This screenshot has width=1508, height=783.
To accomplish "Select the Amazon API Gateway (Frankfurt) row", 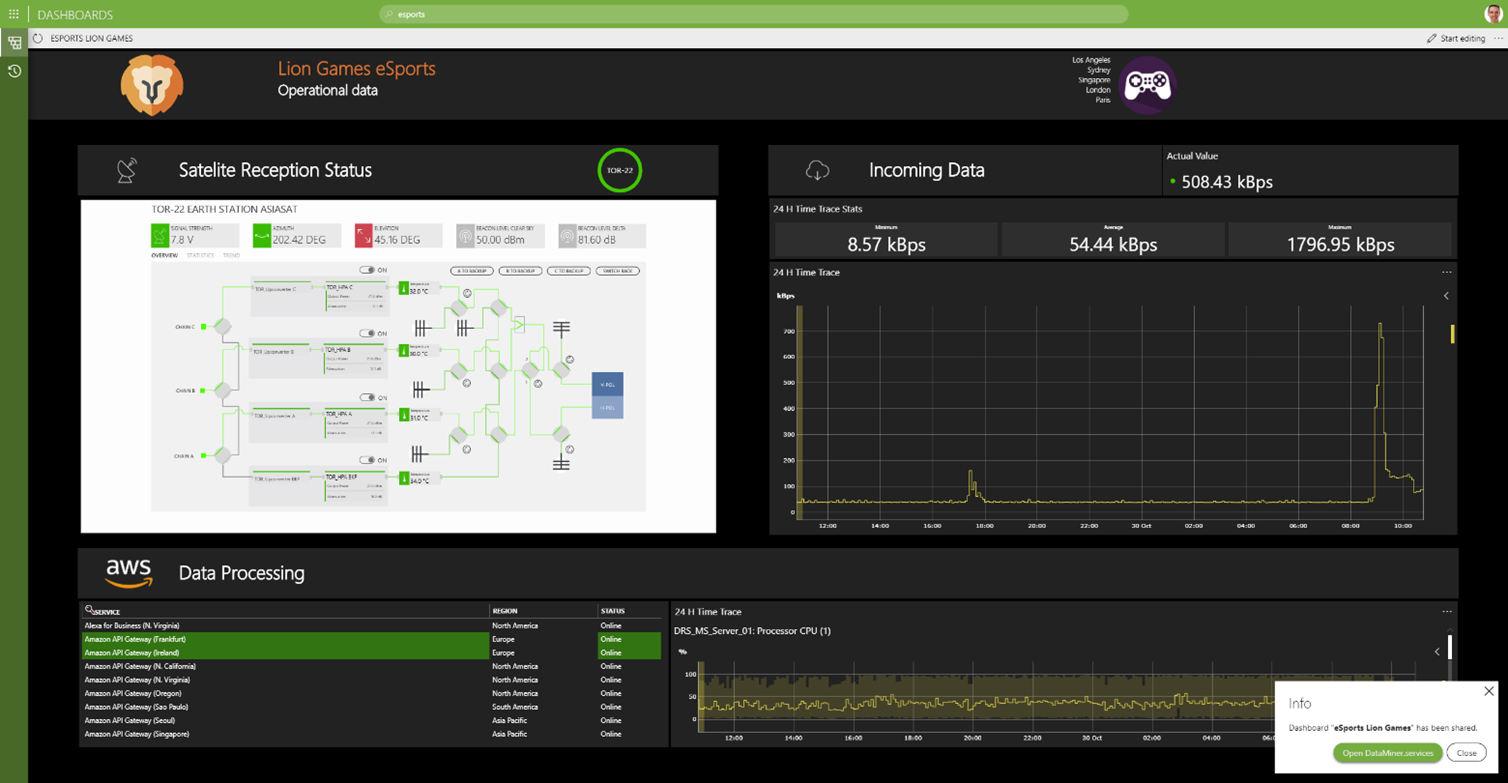I will point(371,639).
